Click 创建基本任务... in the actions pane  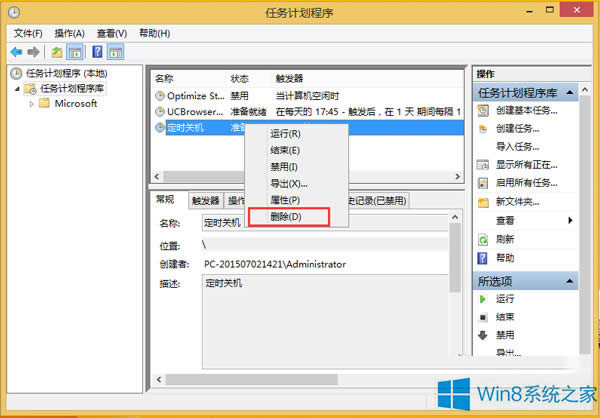[526, 111]
